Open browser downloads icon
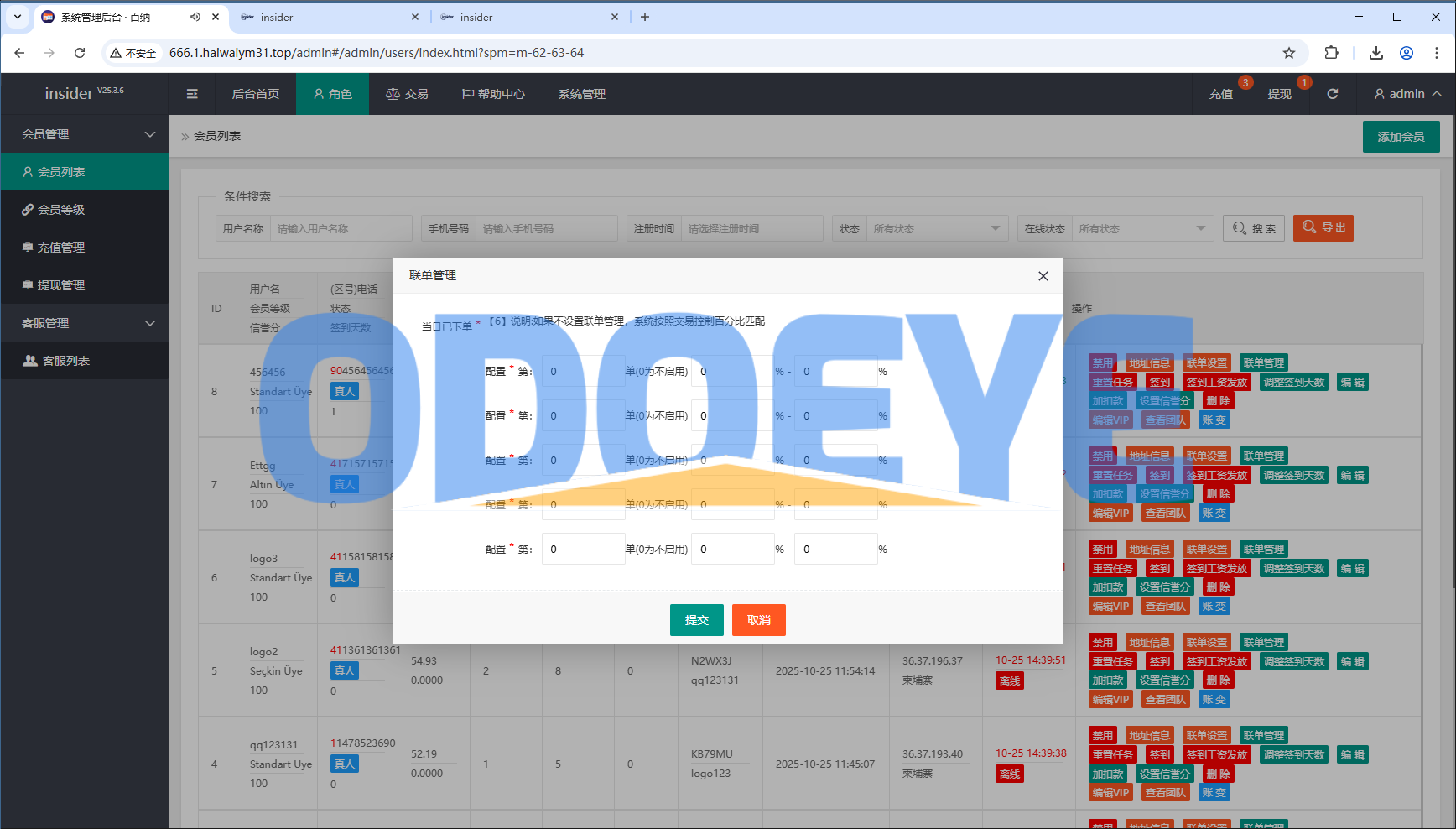This screenshot has width=1456, height=829. 1376,53
